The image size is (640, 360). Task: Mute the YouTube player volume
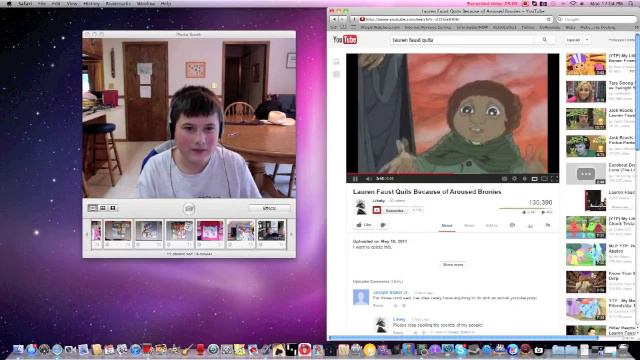point(369,179)
